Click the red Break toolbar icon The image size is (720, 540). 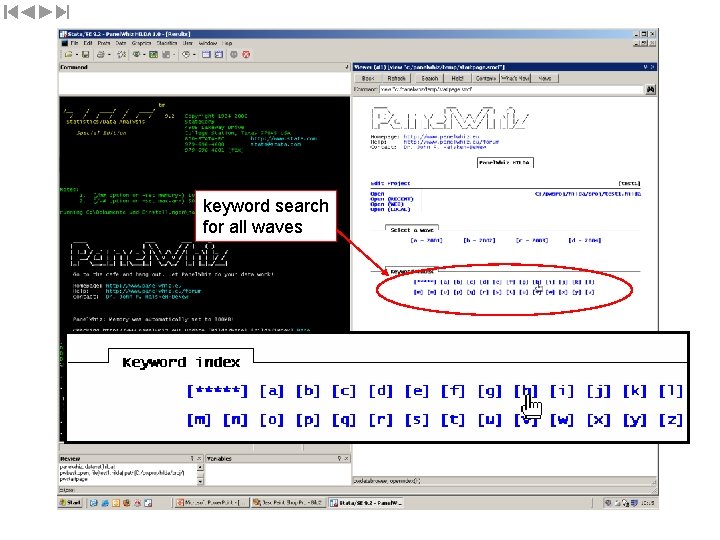pos(246,55)
